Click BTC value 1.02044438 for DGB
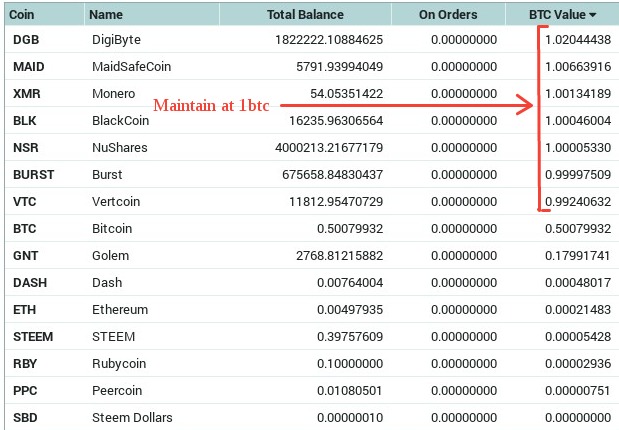619x430 pixels. [x=578, y=39]
